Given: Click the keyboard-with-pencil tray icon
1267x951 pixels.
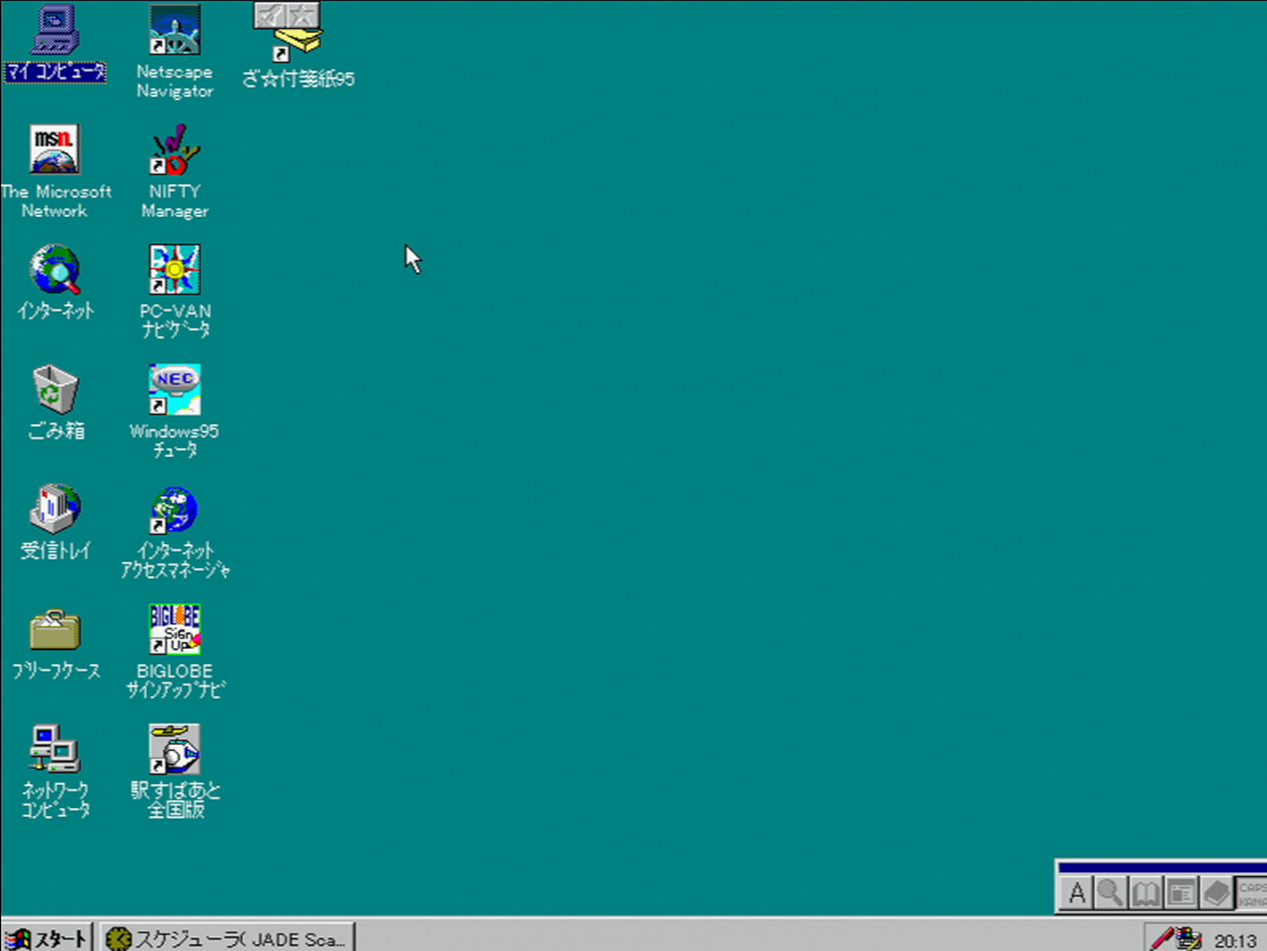Looking at the screenshot, I should point(1188,938).
